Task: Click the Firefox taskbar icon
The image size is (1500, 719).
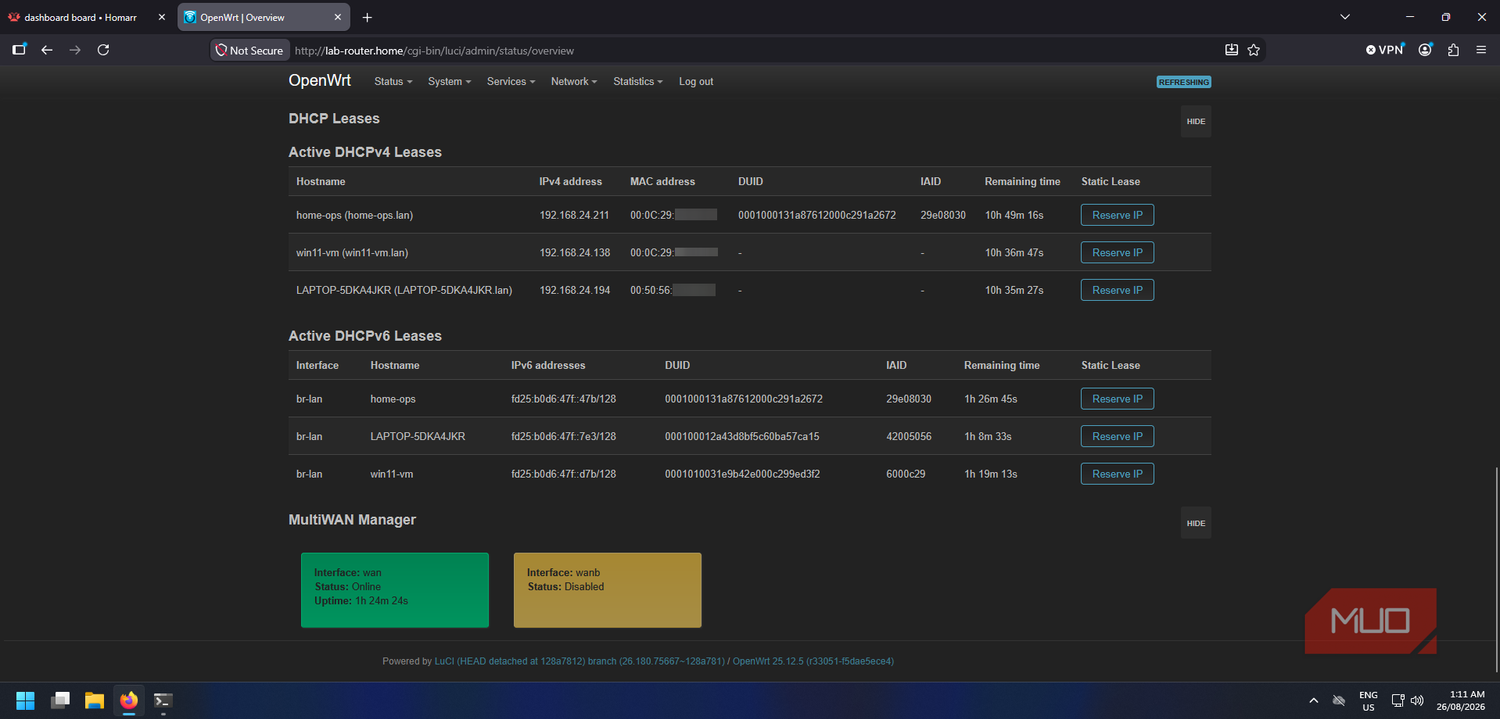Action: (128, 700)
